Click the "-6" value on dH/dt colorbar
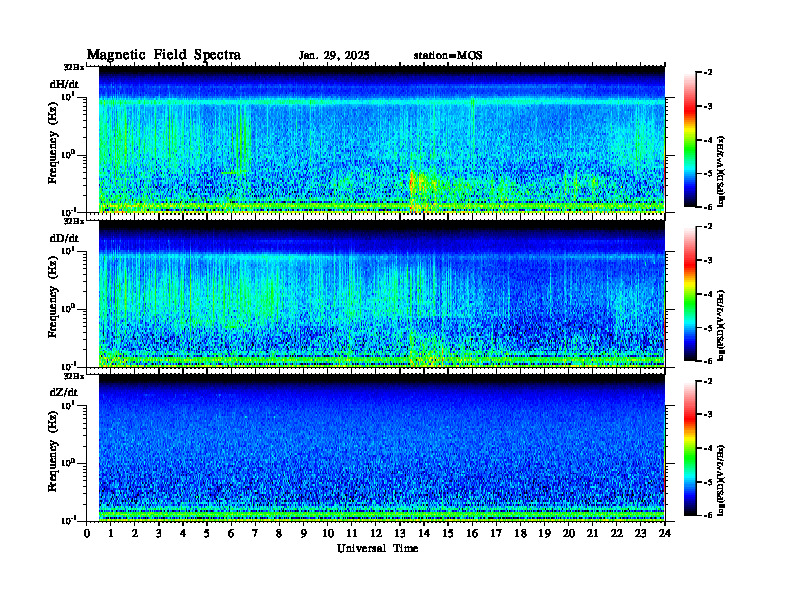The image size is (792, 612). (x=708, y=207)
